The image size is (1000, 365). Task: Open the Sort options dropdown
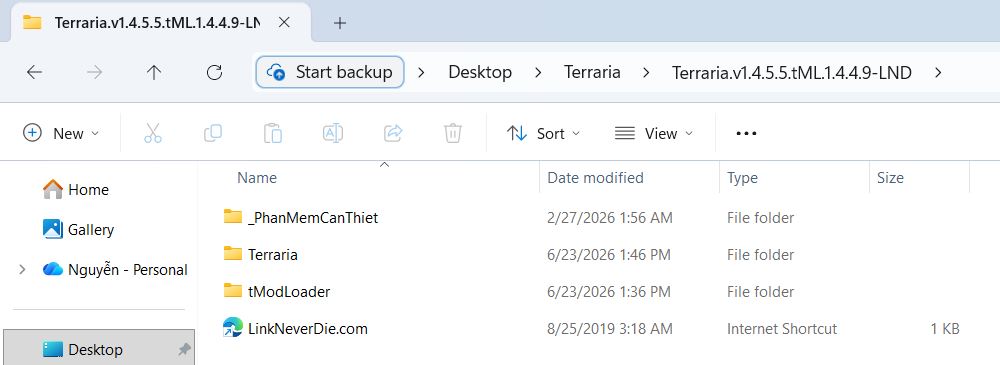pyautogui.click(x=543, y=133)
